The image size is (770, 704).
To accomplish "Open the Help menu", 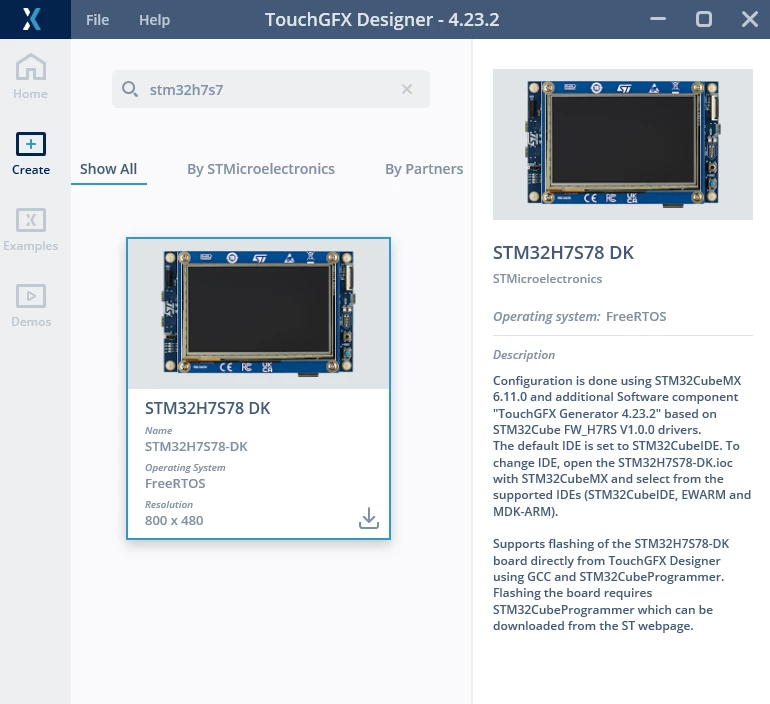I will coord(154,20).
